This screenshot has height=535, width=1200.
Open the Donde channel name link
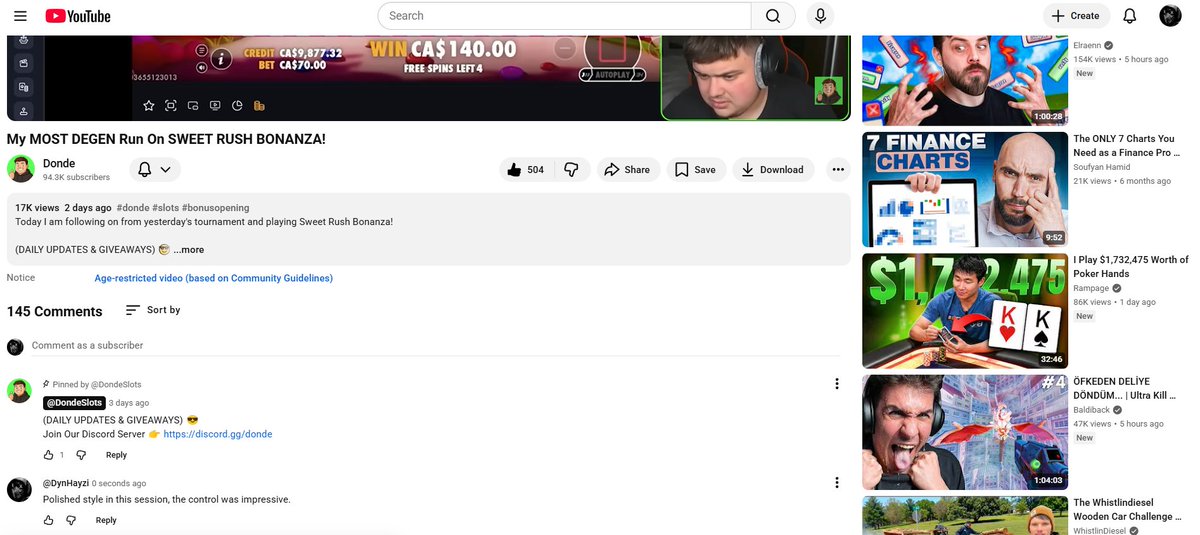[59, 163]
